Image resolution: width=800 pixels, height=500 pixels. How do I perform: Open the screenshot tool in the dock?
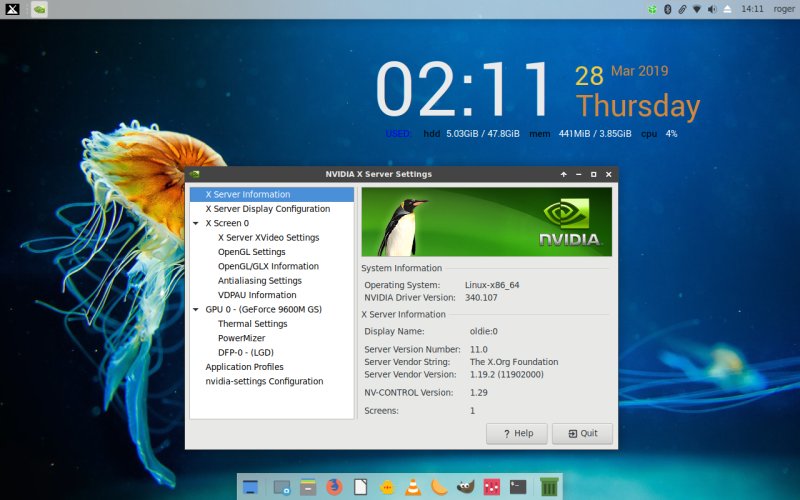pos(281,487)
